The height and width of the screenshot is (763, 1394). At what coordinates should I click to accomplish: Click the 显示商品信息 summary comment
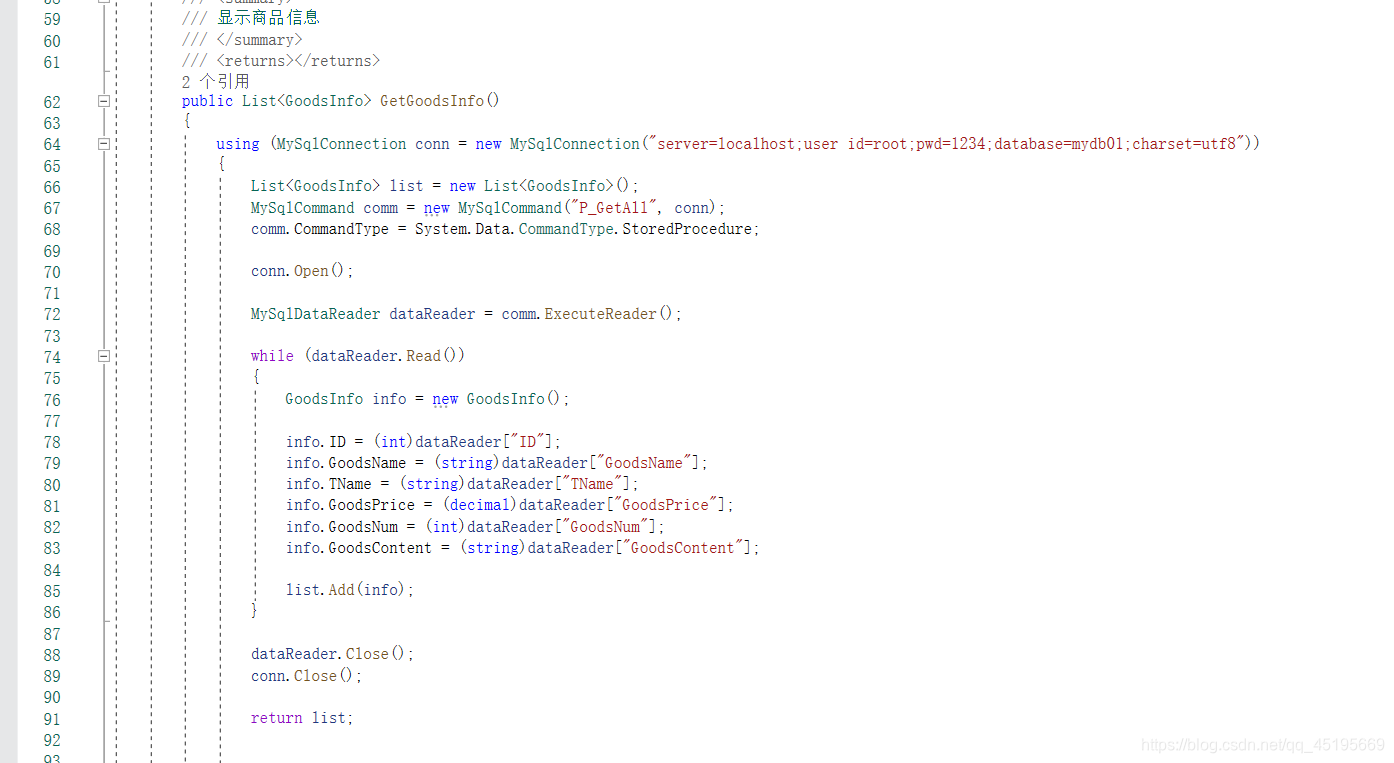268,18
